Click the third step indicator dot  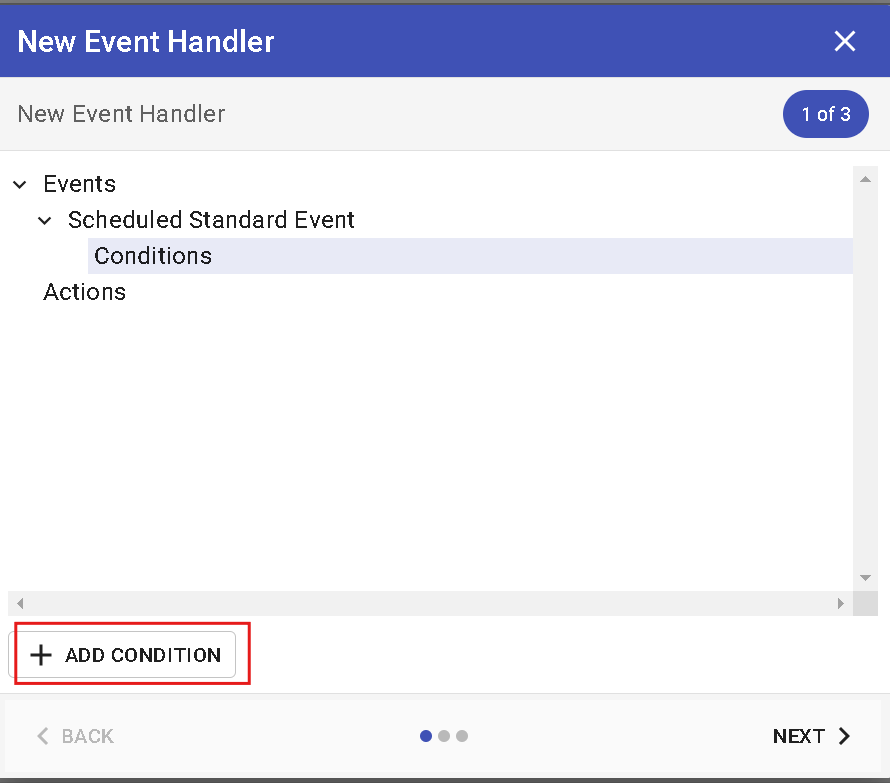pos(462,736)
